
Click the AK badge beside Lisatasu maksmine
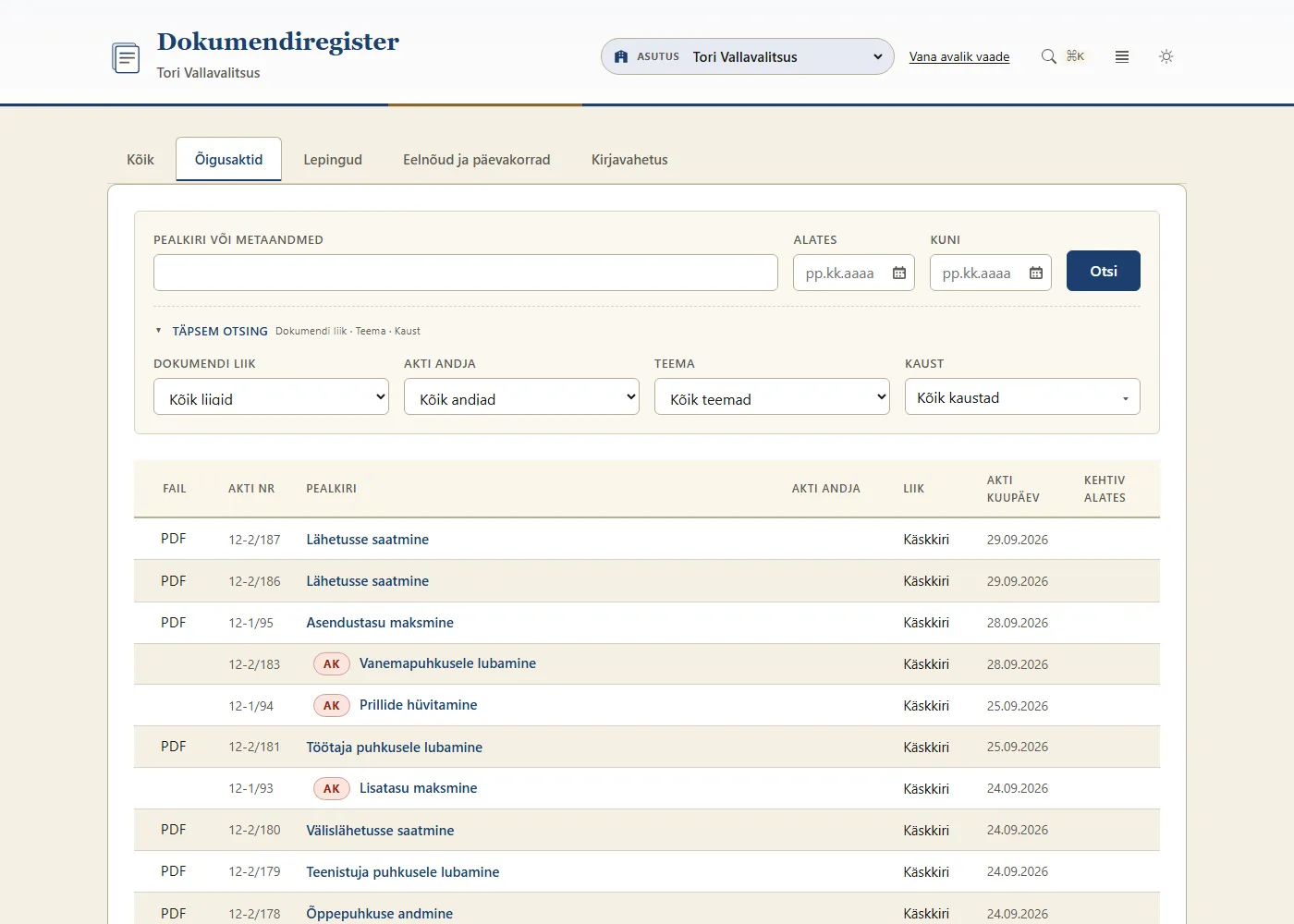pos(331,788)
